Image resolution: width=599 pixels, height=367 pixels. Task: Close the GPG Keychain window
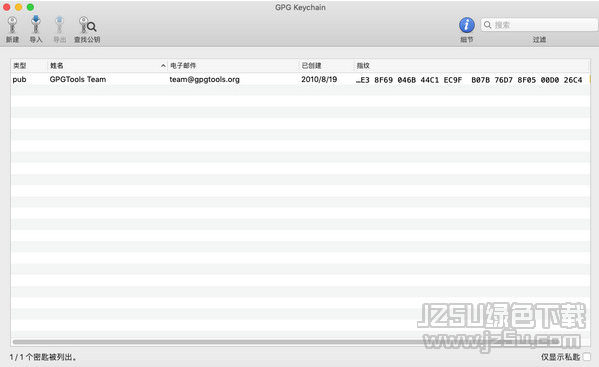point(6,7)
